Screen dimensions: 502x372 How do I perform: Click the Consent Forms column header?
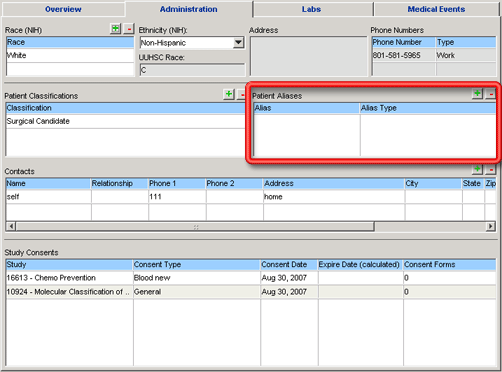click(450, 265)
